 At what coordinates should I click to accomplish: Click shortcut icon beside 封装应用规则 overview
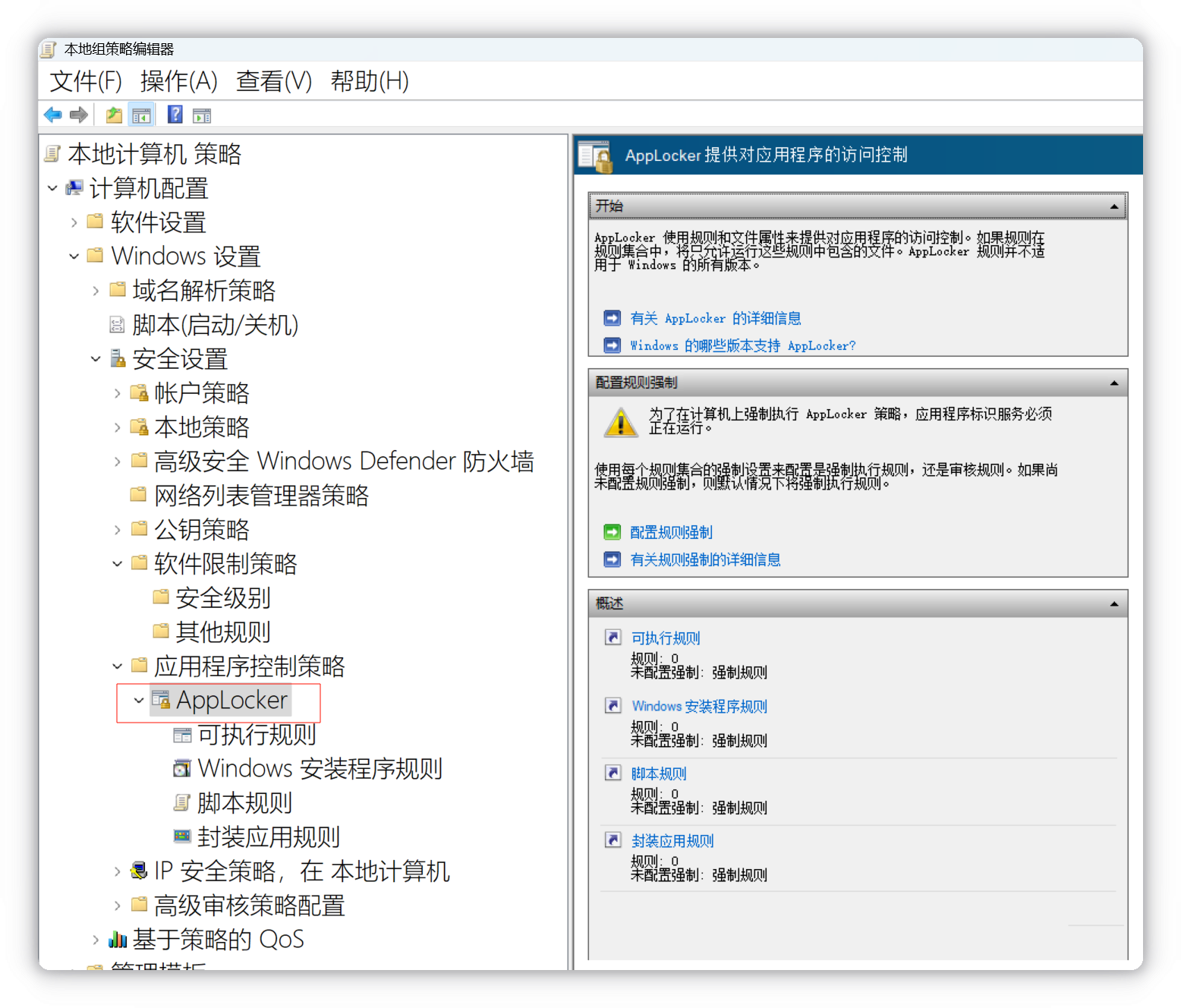[x=613, y=839]
